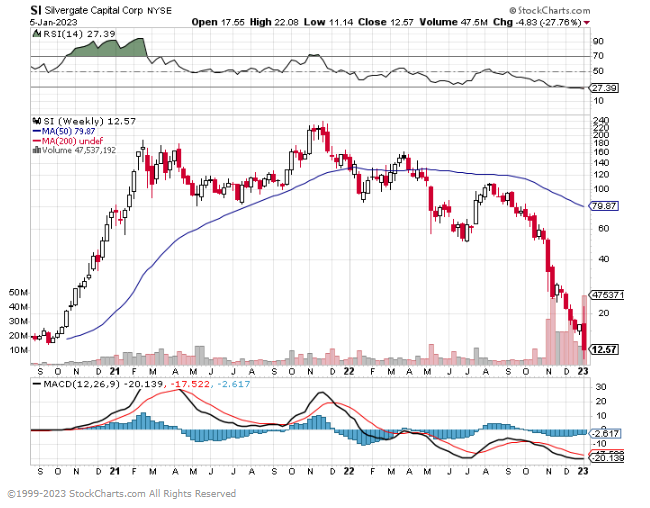The width and height of the screenshot is (650, 508).
Task: Click the 100 label on the price axis
Action: click(x=601, y=189)
